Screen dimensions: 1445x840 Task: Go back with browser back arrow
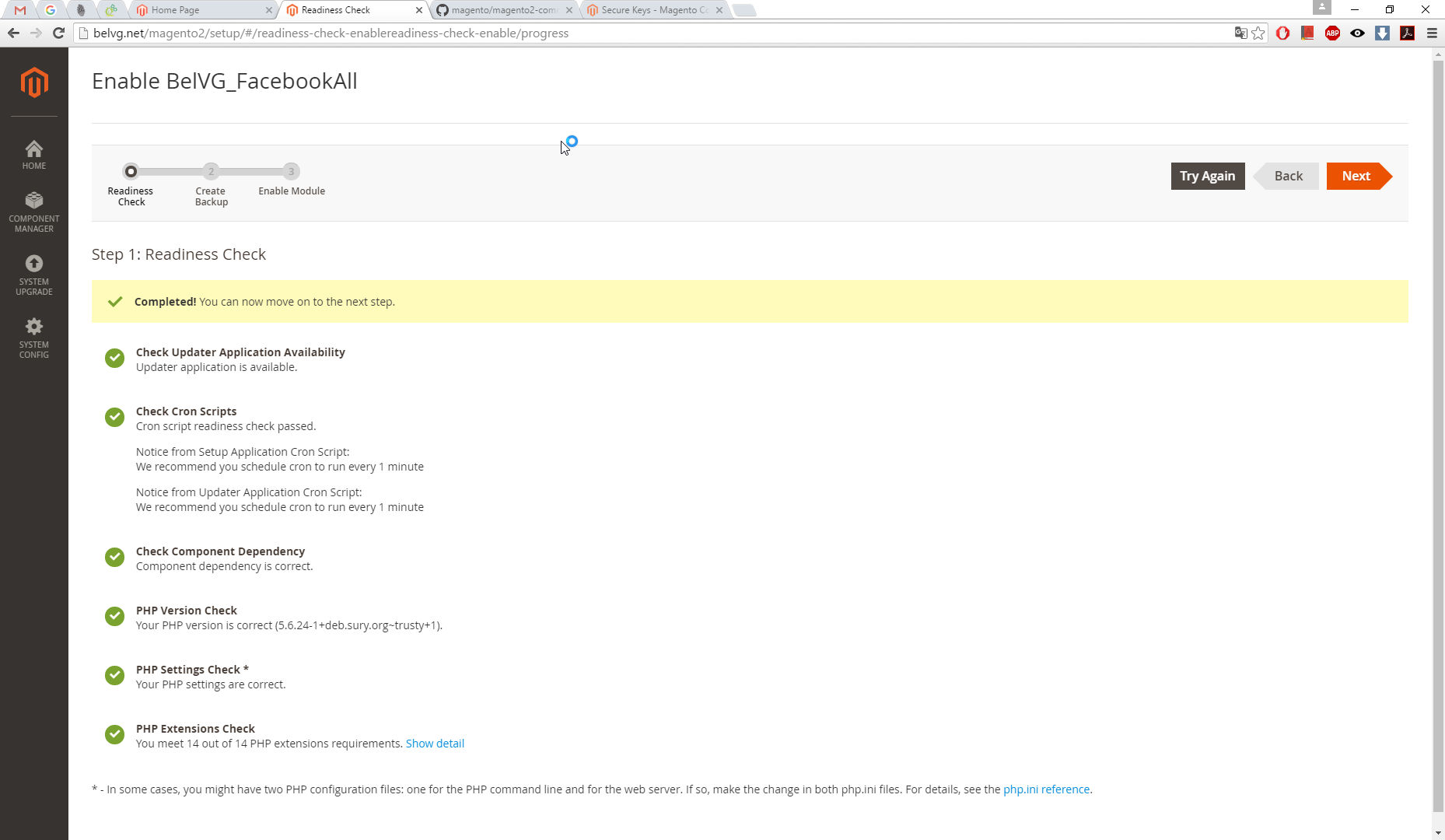click(x=13, y=33)
